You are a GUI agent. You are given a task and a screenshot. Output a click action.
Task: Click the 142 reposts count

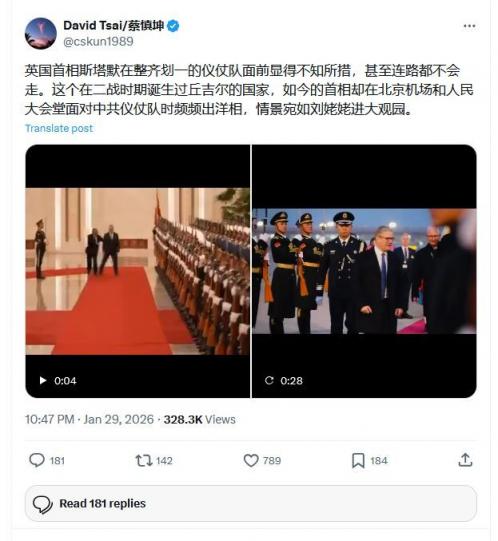(x=164, y=461)
